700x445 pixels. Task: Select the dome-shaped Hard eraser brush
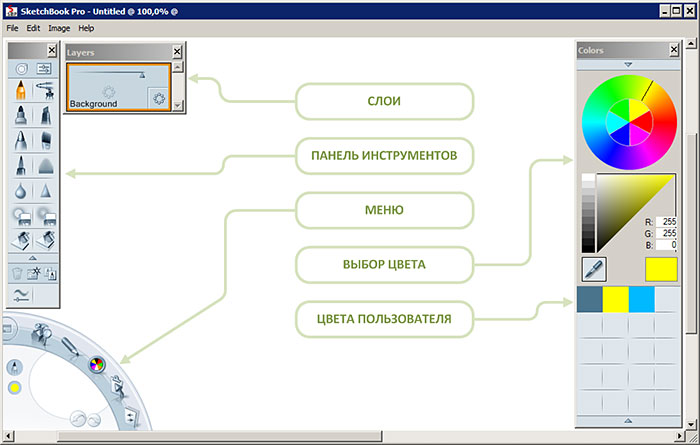click(45, 166)
